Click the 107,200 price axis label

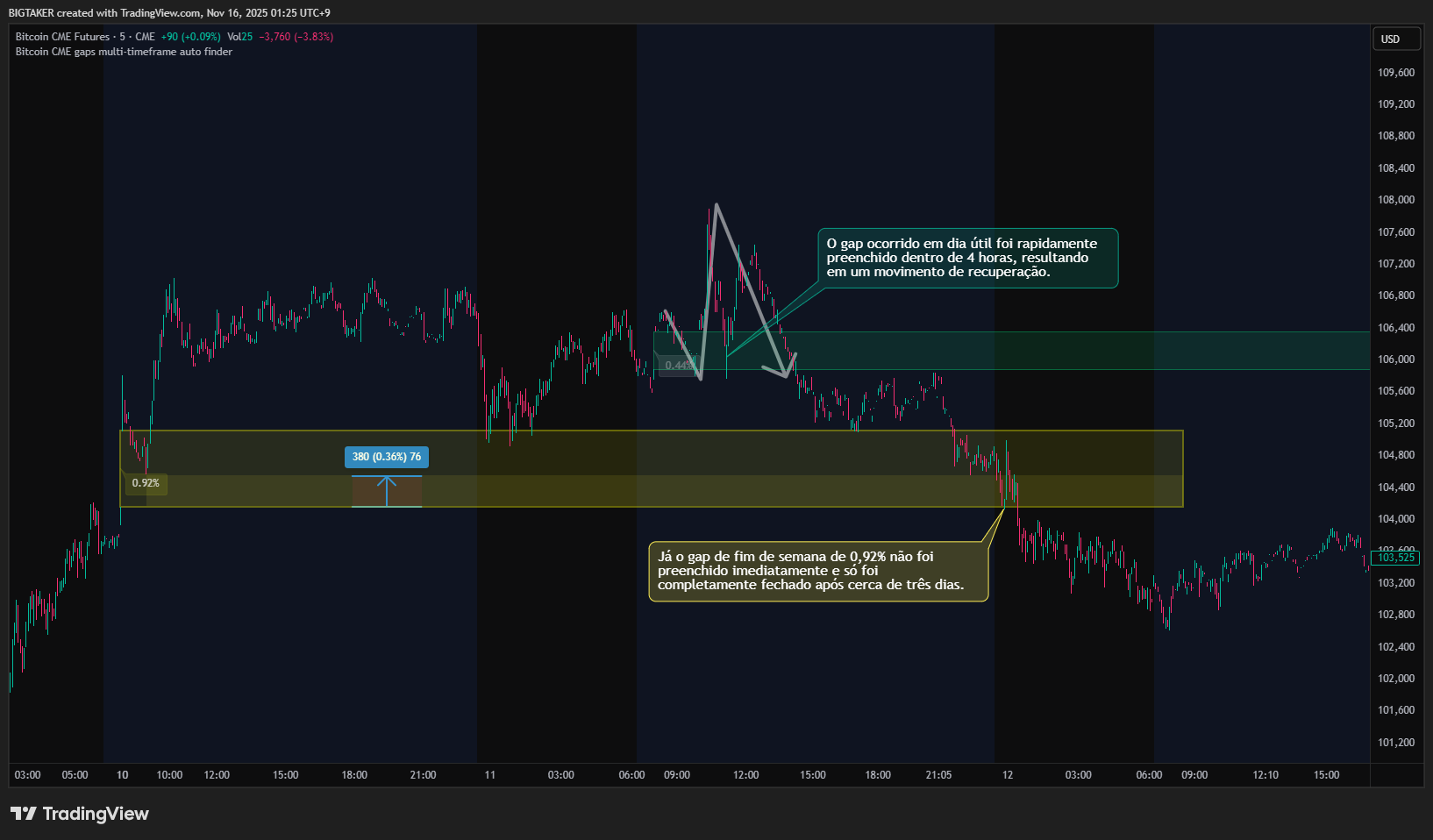pos(1396,264)
